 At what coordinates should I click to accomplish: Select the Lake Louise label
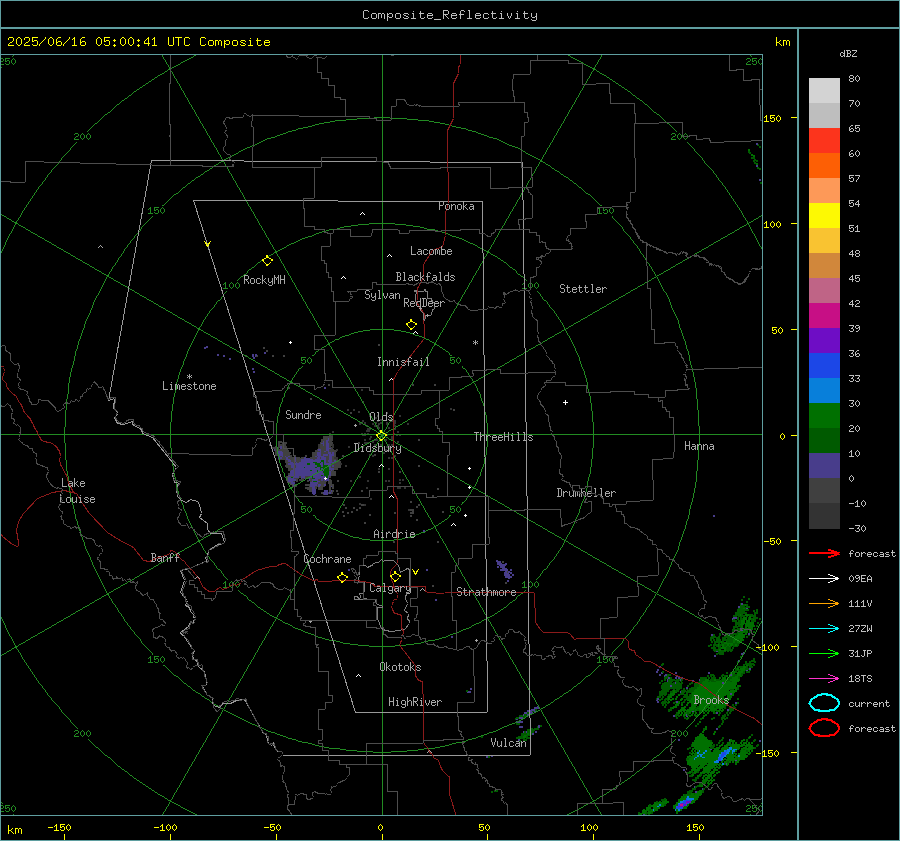point(77,491)
